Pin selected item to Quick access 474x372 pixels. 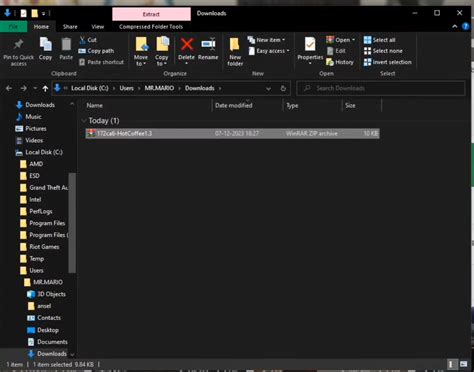18,52
